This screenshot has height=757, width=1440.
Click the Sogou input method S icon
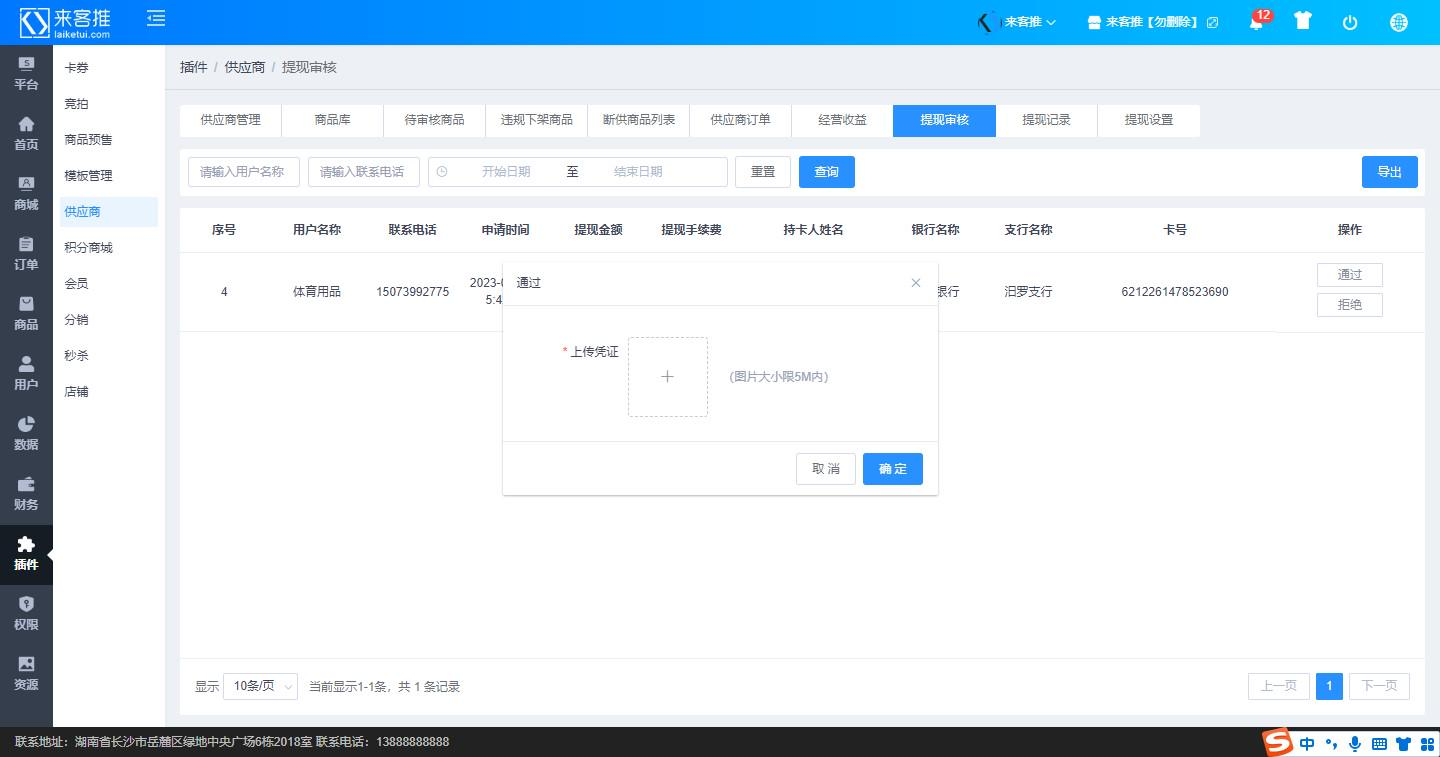click(1277, 743)
